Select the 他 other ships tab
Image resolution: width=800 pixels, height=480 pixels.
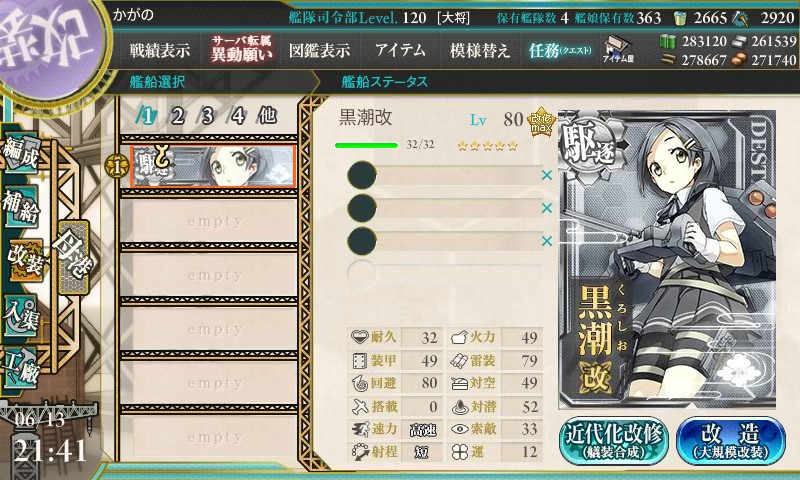click(x=267, y=115)
